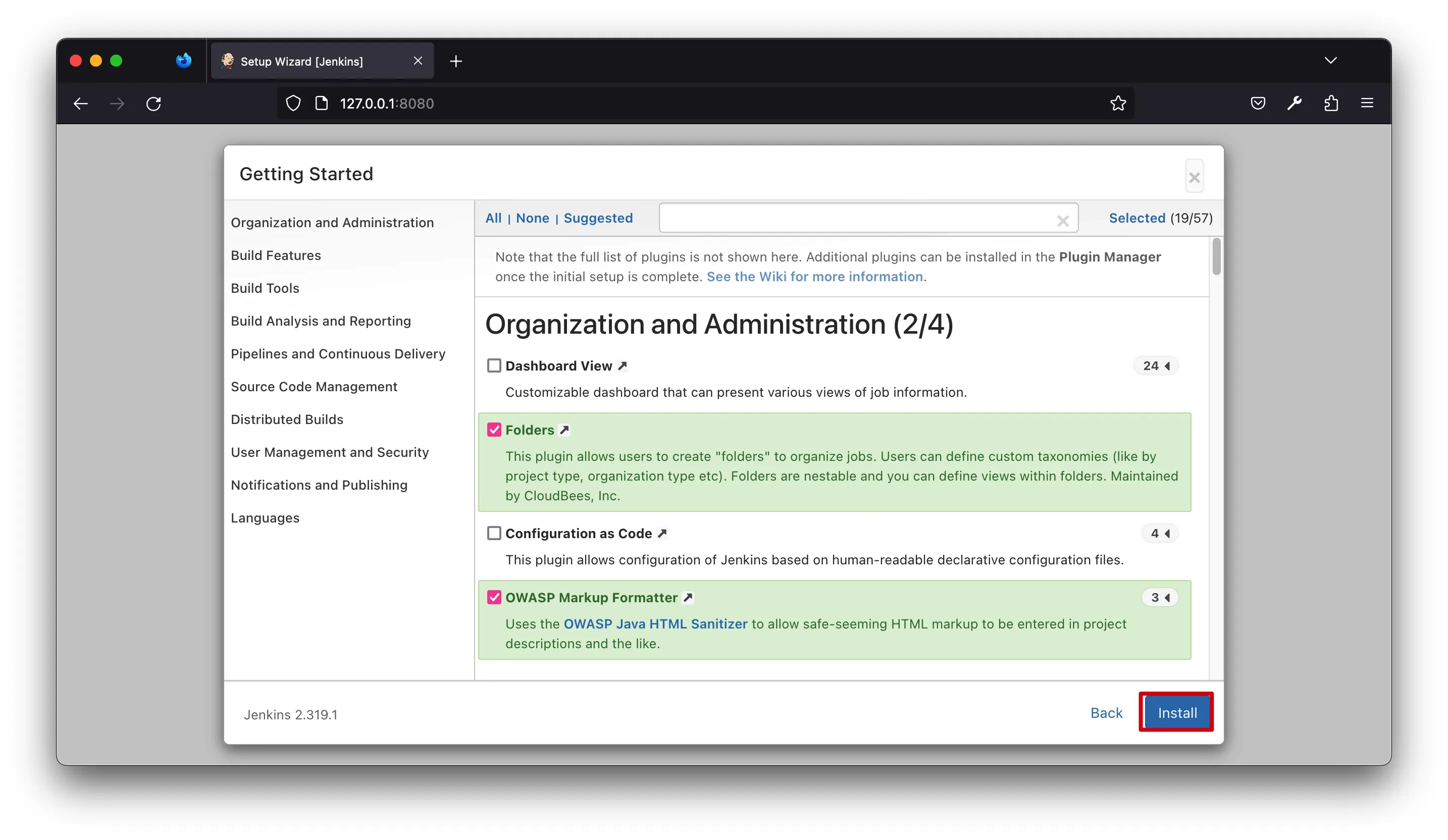
Task: Clear the plugin search field with the X
Action: click(1062, 221)
